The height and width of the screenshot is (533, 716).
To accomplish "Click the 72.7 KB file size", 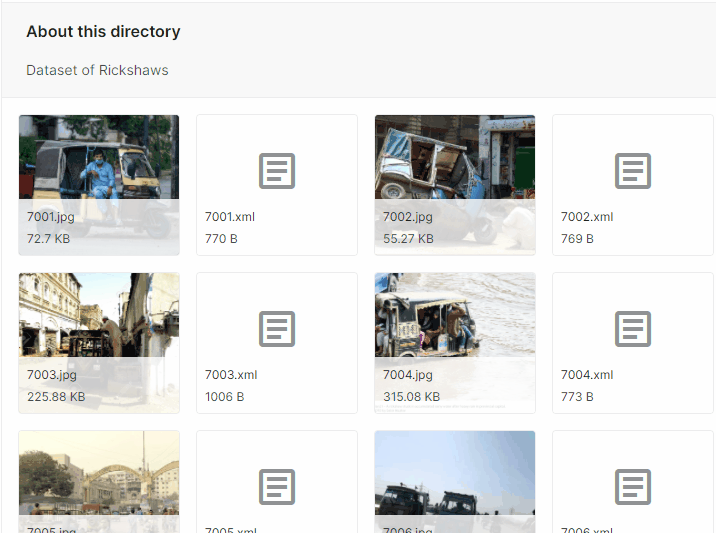I will pyautogui.click(x=48, y=239).
